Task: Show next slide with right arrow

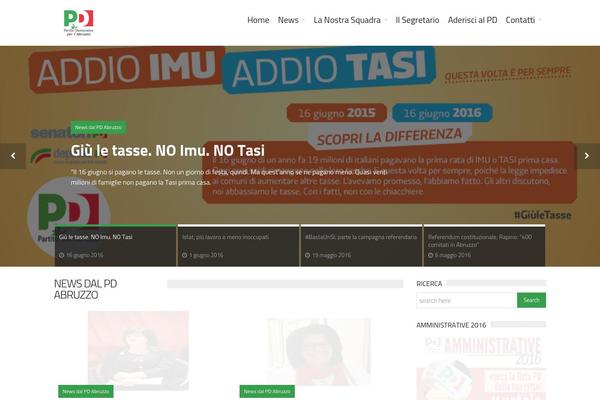Action: click(x=587, y=156)
